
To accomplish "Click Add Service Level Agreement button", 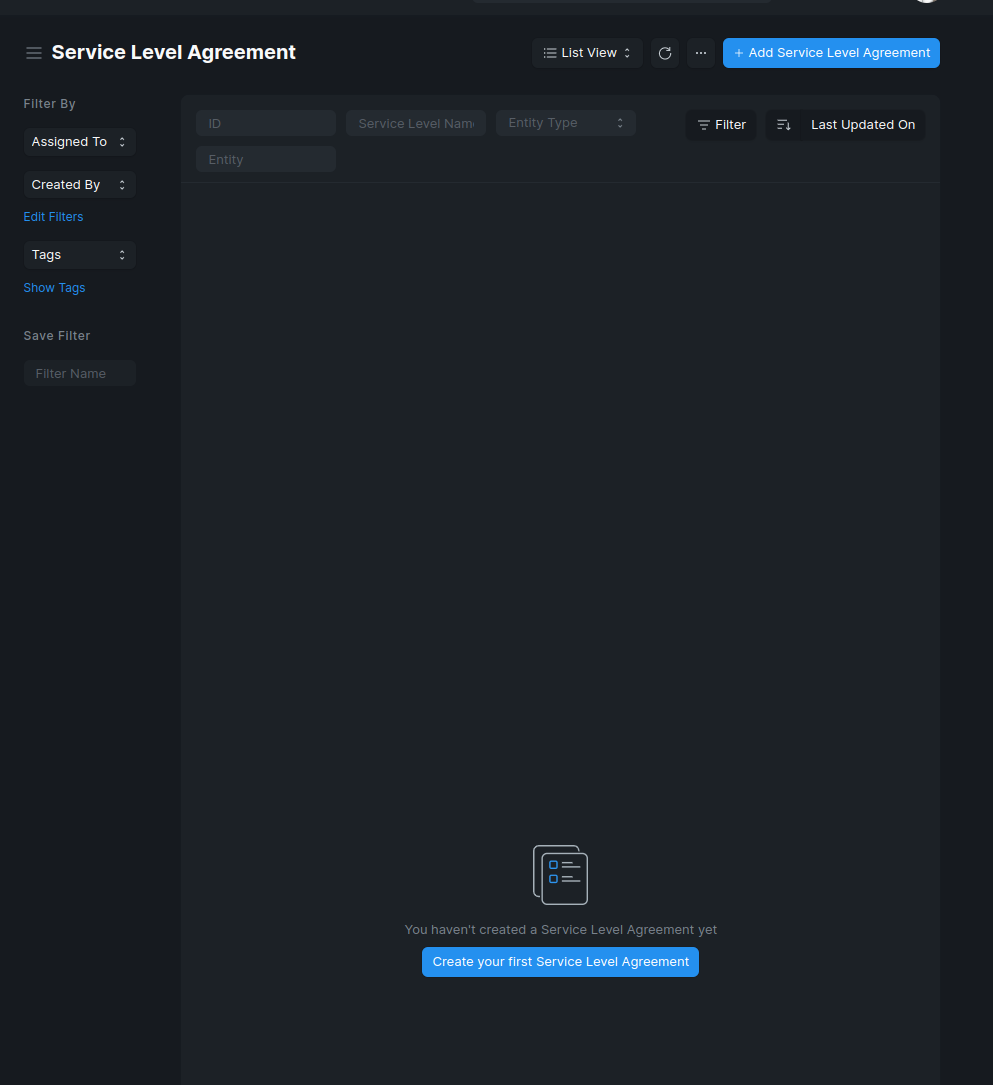I will (x=830, y=52).
